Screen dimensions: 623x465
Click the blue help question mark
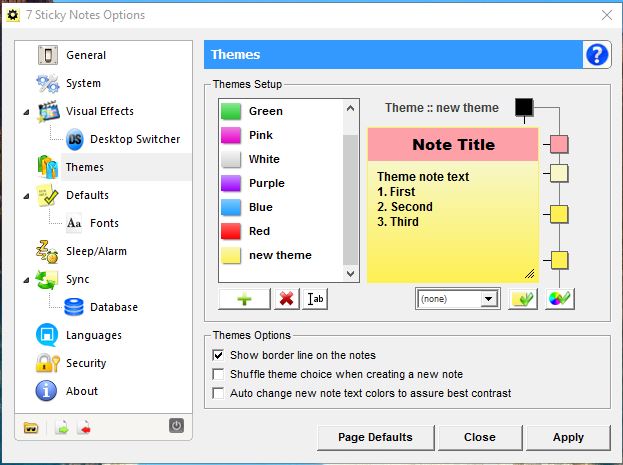pyautogui.click(x=597, y=54)
